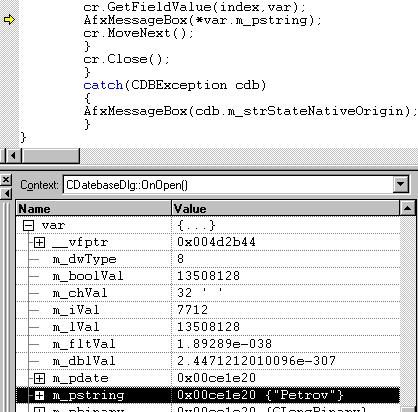Select the m_chVal row
The height and width of the screenshot is (412, 418).
pos(208,293)
